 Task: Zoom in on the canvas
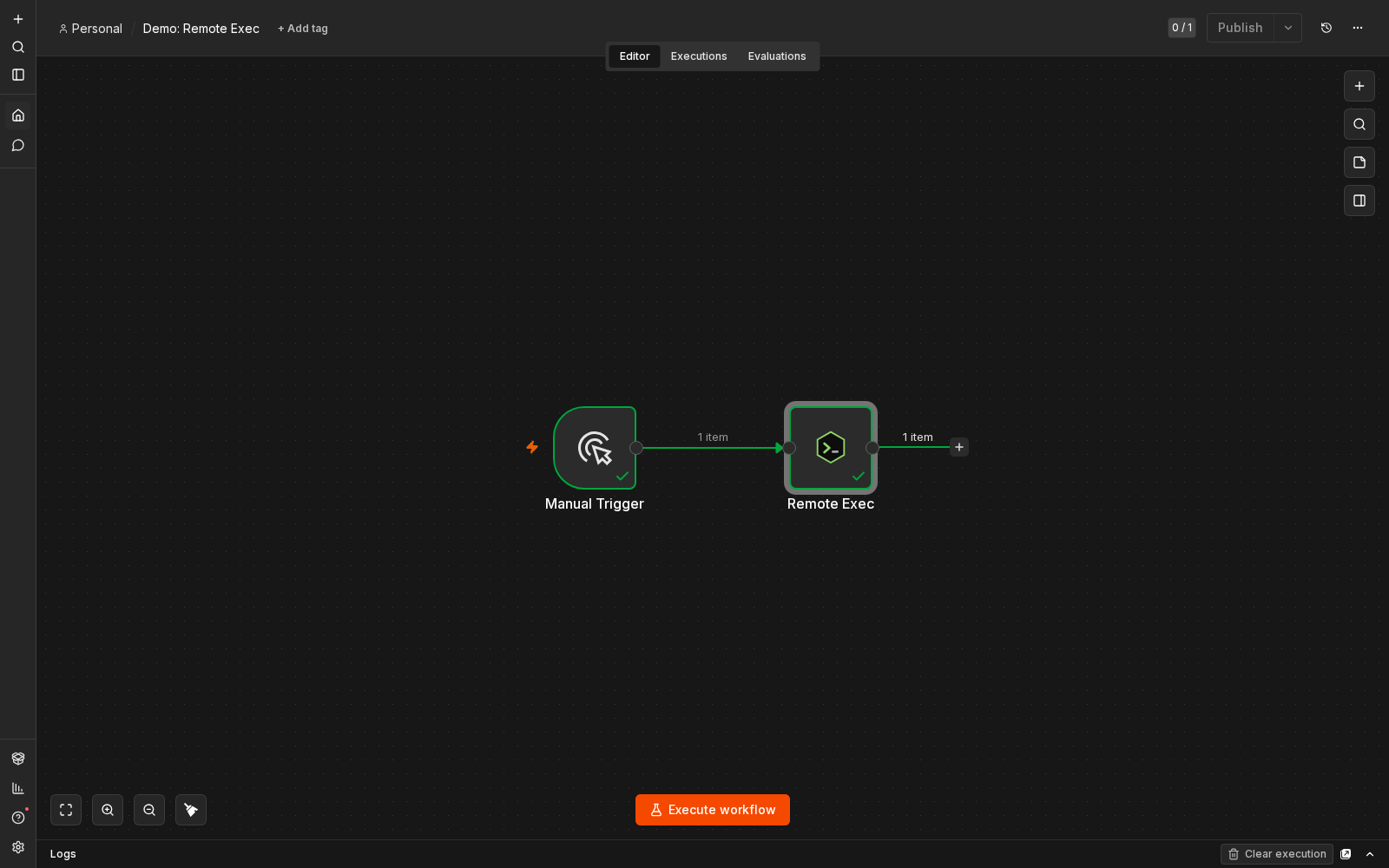(108, 810)
